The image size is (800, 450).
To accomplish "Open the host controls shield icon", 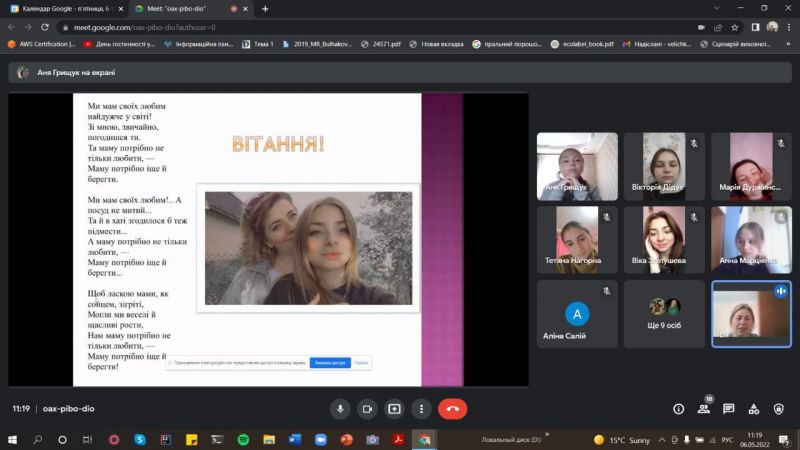I will click(x=779, y=409).
